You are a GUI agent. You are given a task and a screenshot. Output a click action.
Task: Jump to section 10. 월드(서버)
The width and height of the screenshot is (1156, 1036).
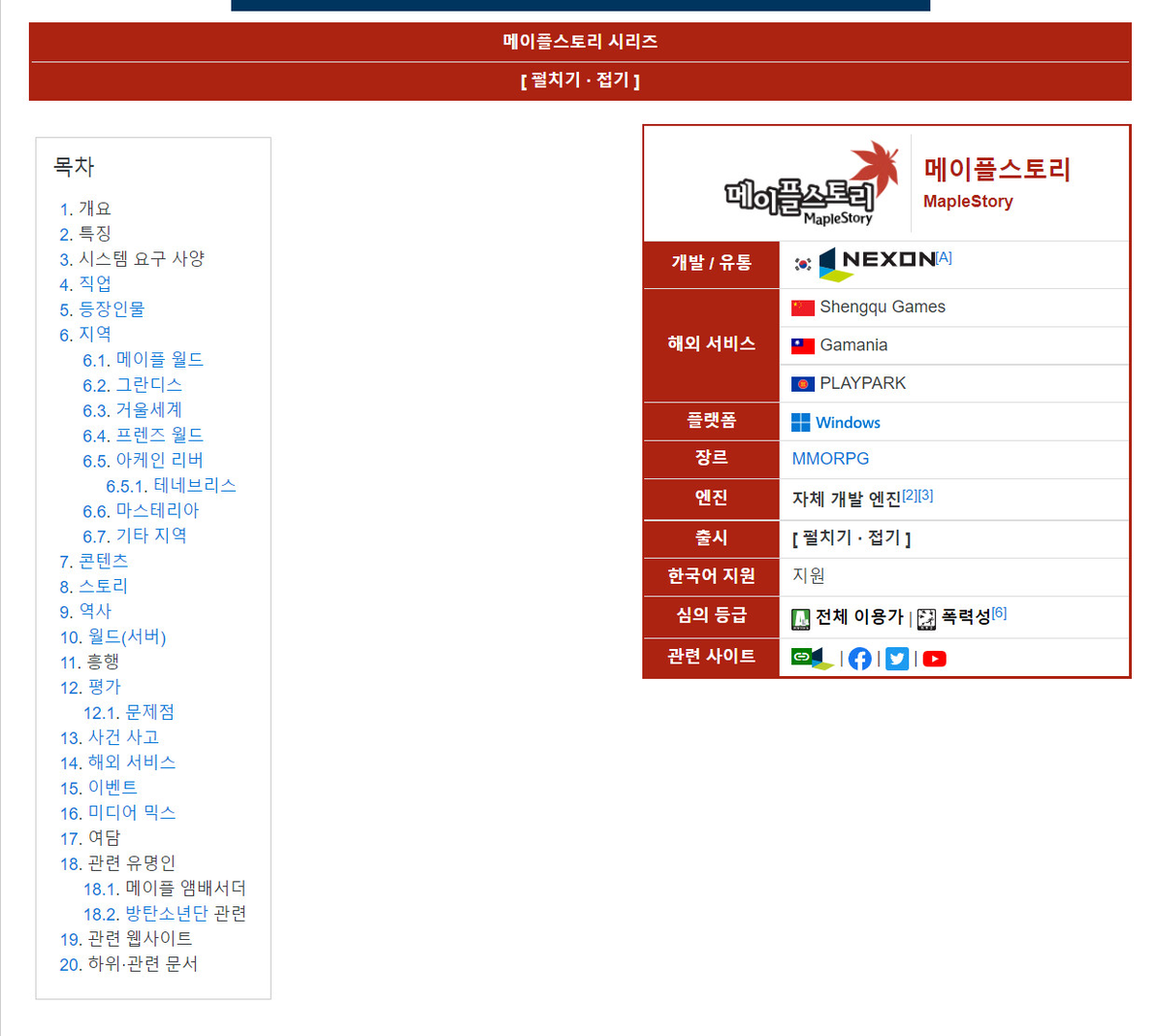tap(112, 636)
